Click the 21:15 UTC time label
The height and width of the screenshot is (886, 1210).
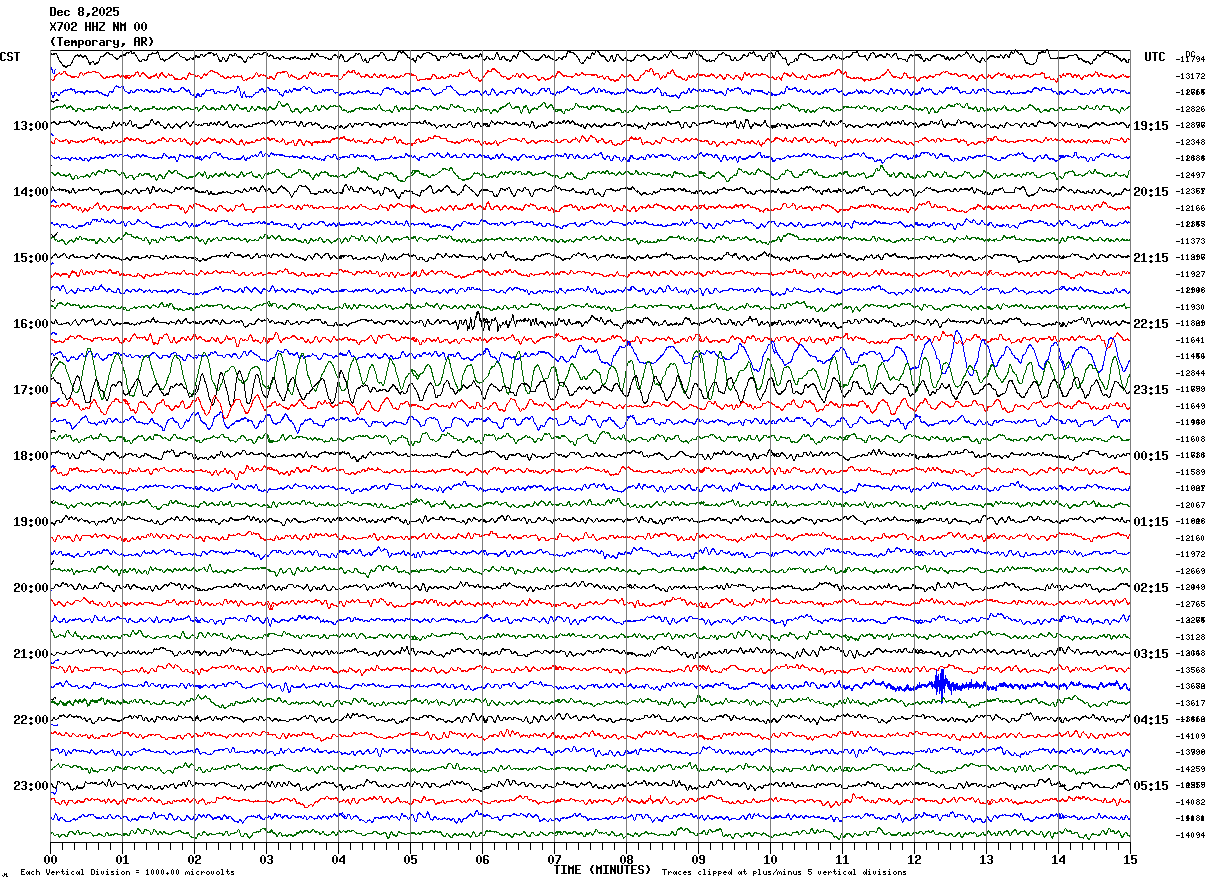pos(1151,258)
